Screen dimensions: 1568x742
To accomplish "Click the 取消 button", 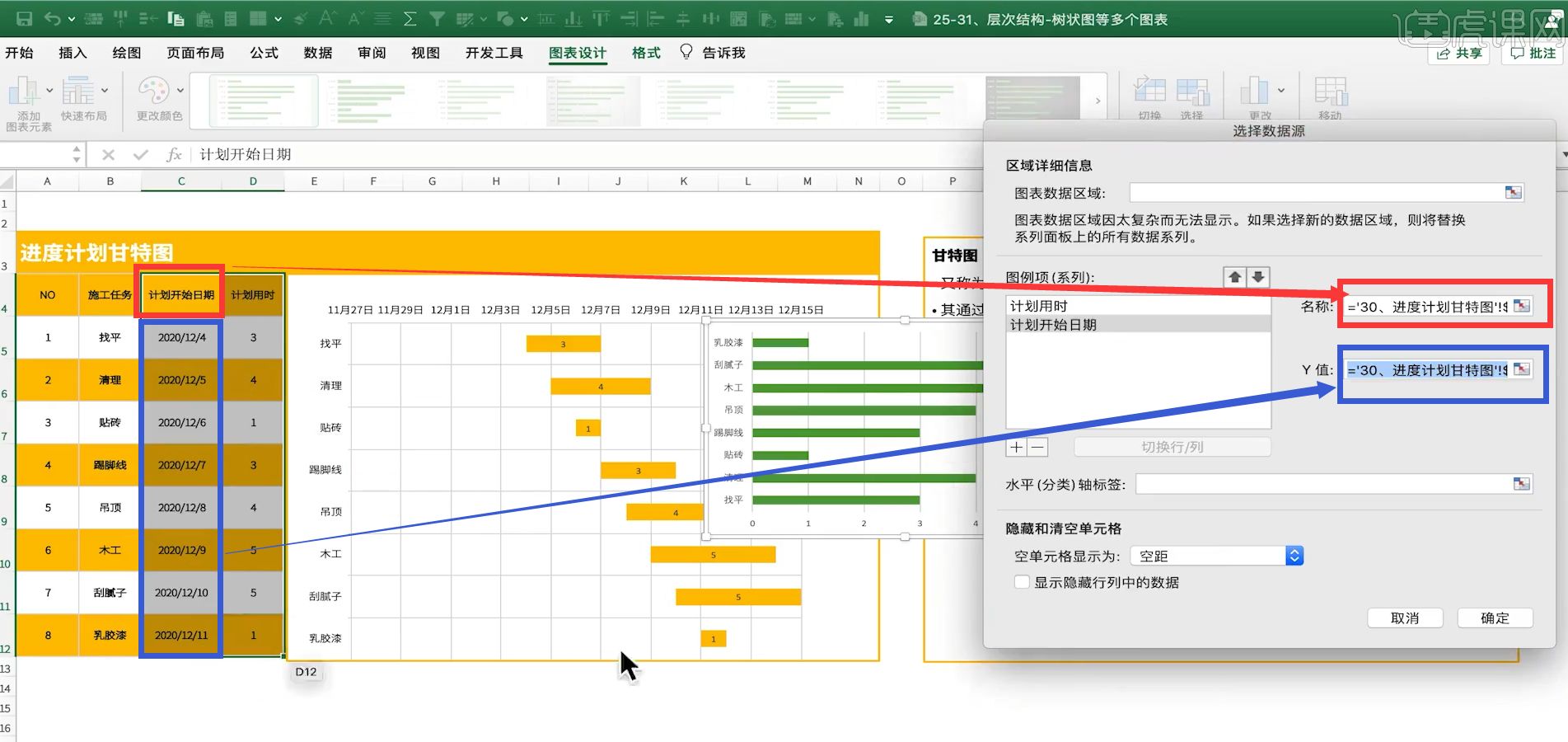I will point(1405,618).
